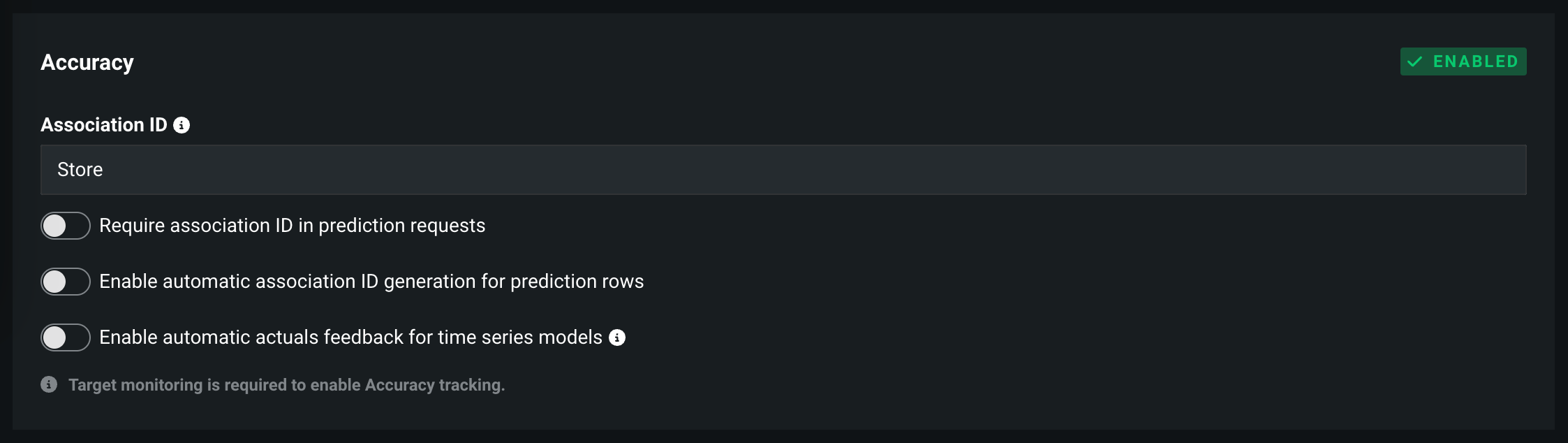Click the Association ID input field

[x=783, y=170]
